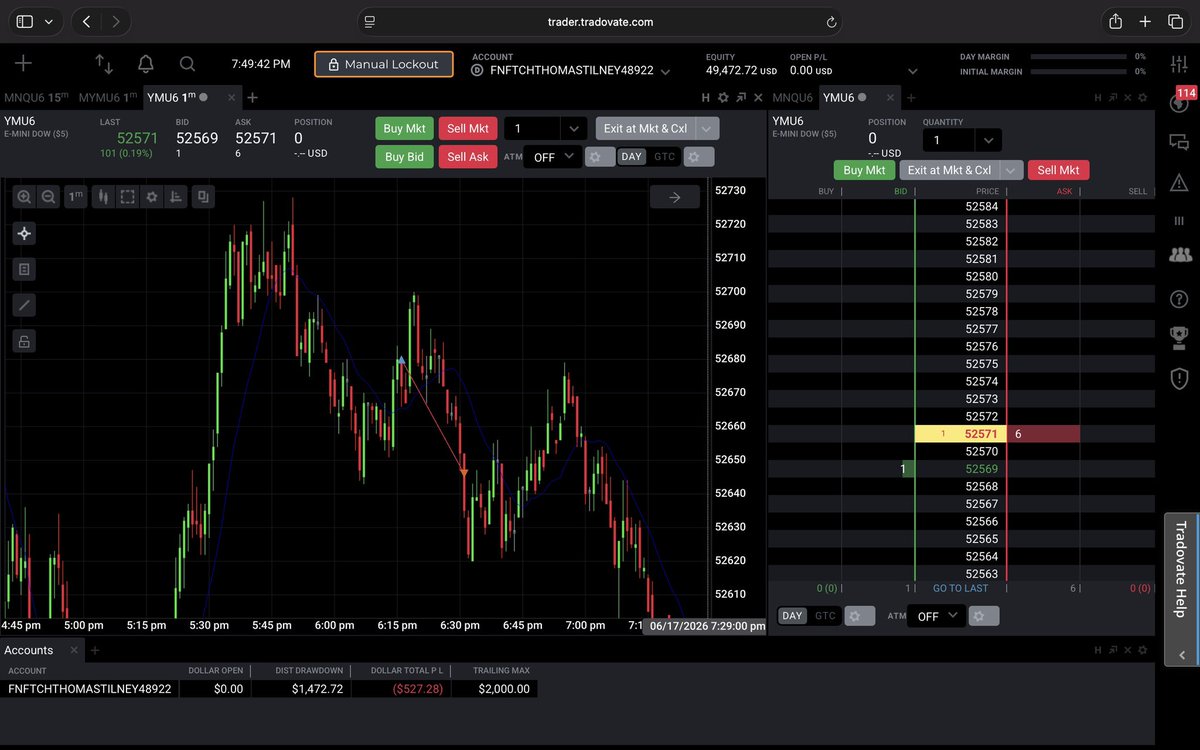Click Buy Bid button
This screenshot has width=1200, height=750.
405,157
